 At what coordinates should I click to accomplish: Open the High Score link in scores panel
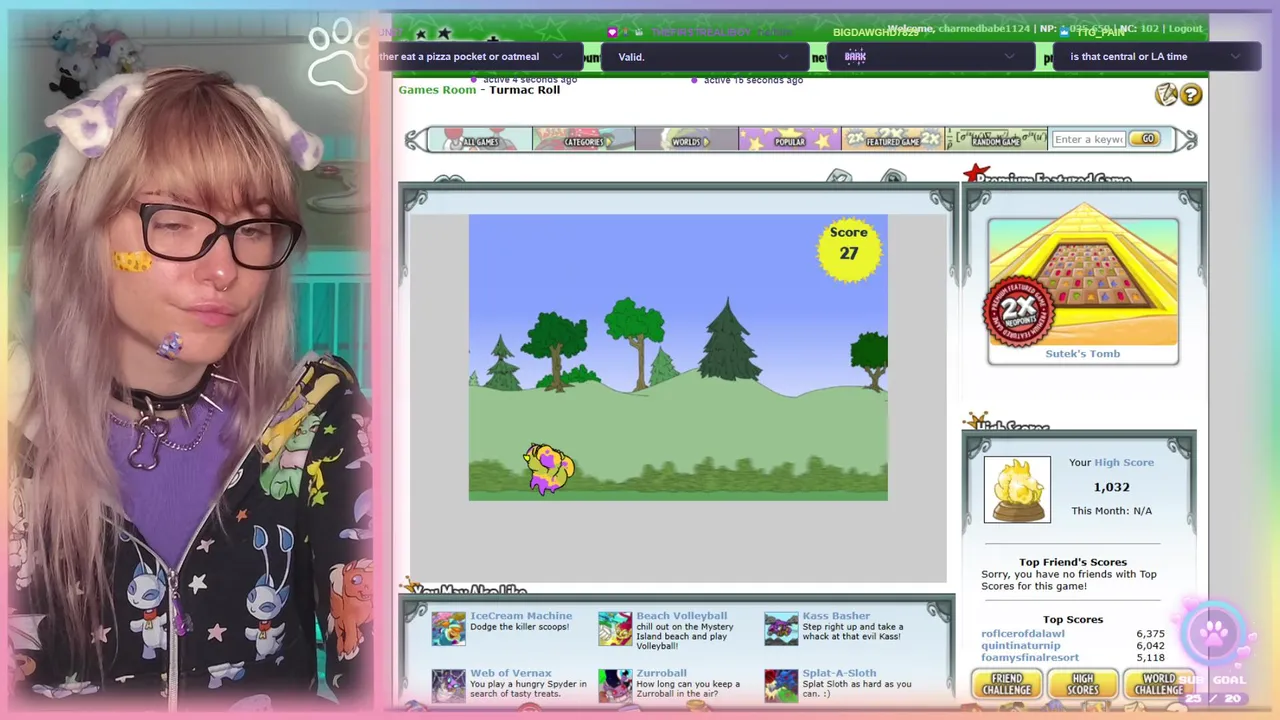click(x=1123, y=463)
